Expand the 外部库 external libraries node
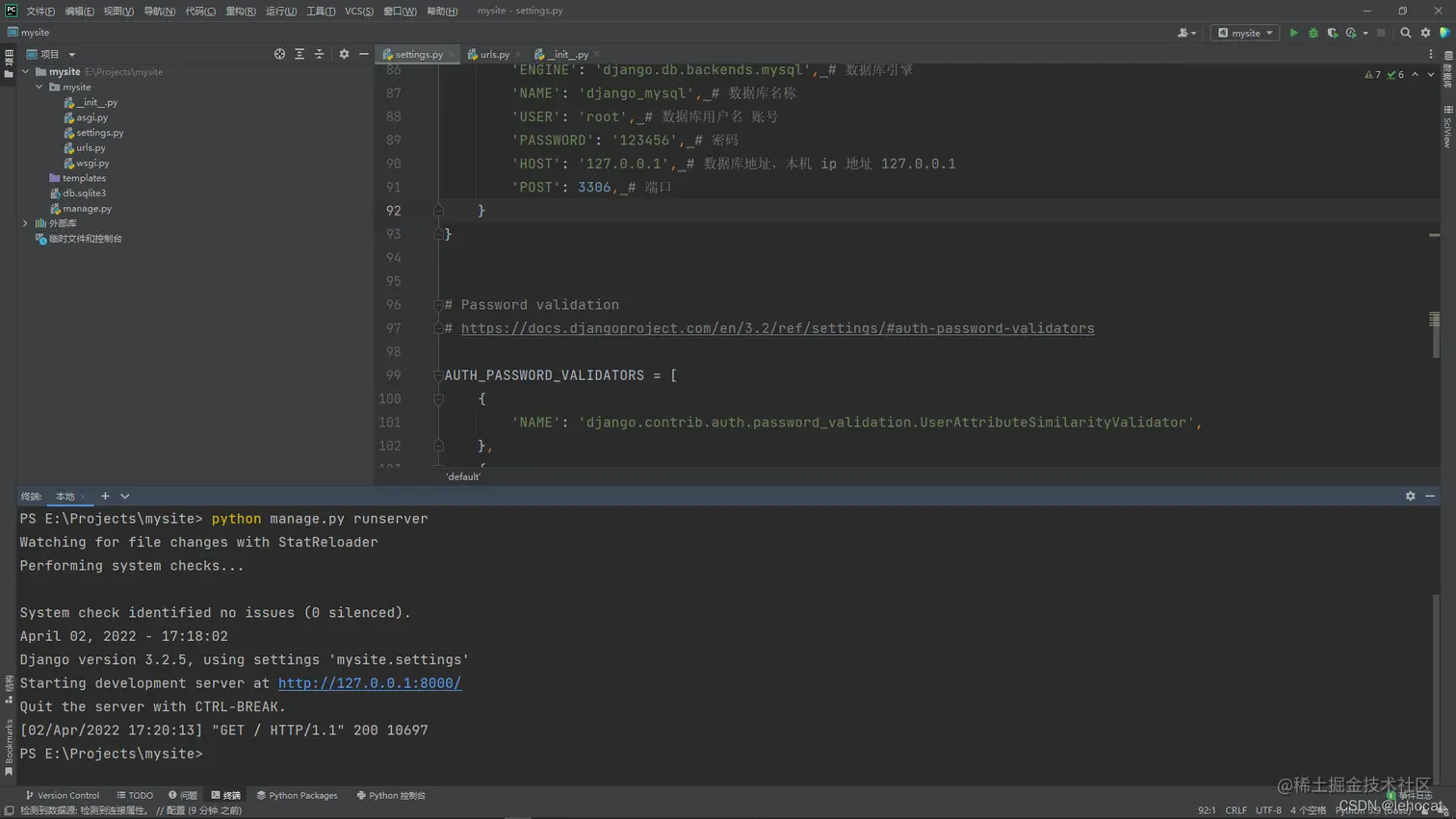This screenshot has height=819, width=1456. [x=26, y=223]
